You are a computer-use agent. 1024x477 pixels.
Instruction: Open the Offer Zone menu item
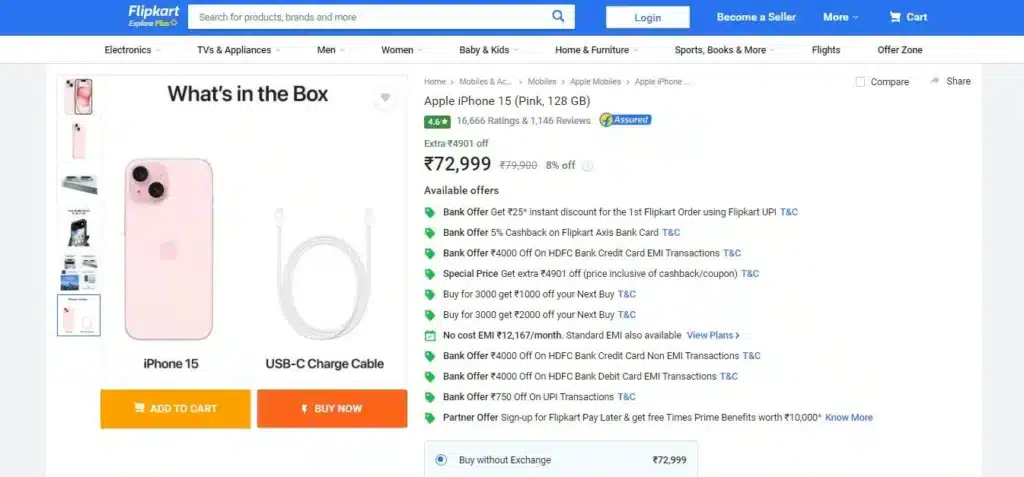click(900, 50)
